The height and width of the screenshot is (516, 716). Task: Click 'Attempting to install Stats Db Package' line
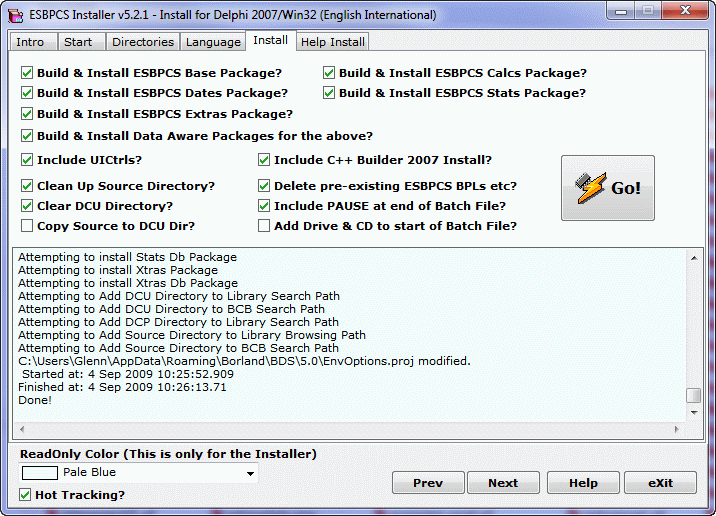click(127, 257)
